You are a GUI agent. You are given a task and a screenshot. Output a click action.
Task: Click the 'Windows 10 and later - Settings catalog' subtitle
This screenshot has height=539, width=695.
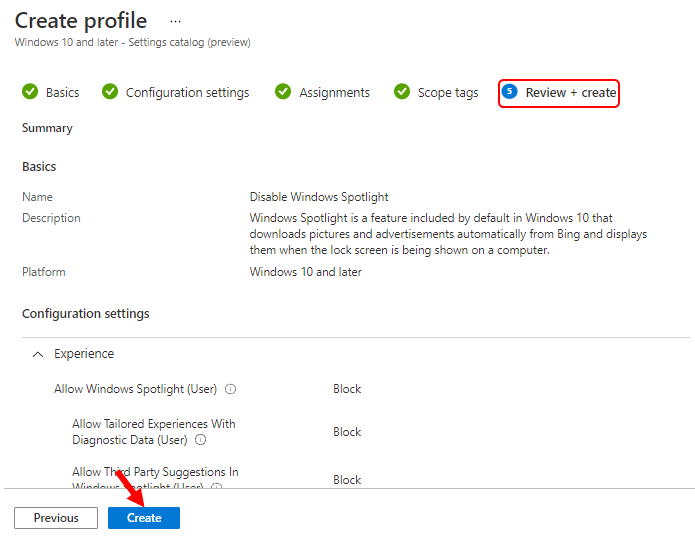[133, 42]
